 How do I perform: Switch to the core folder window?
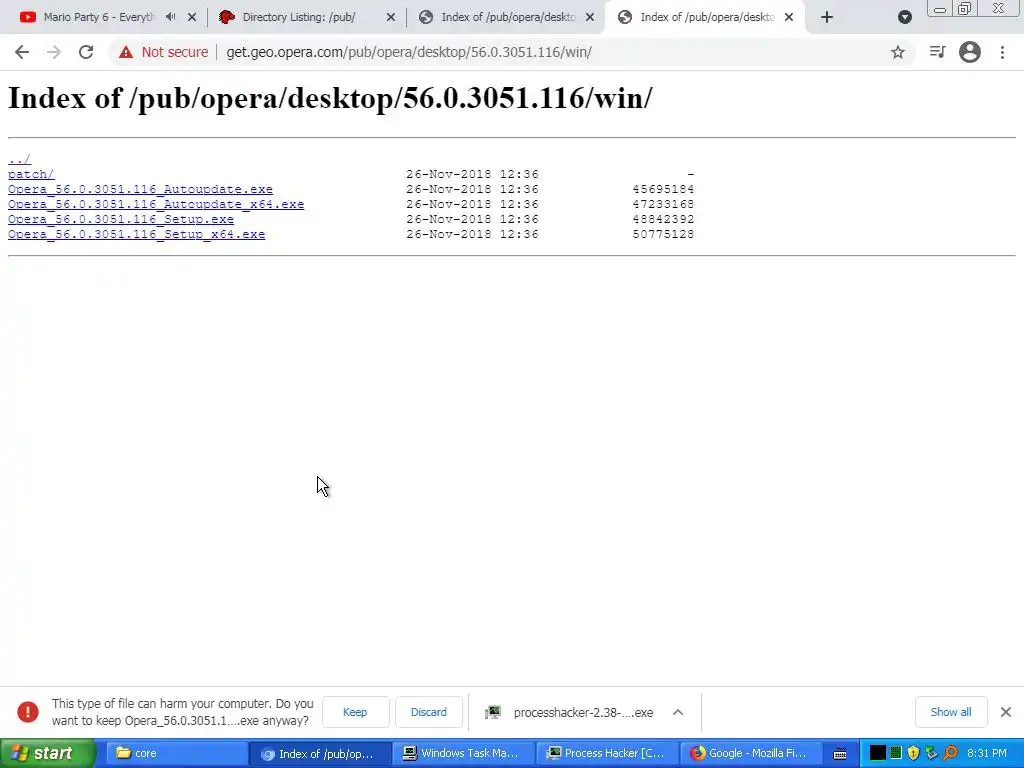point(175,753)
